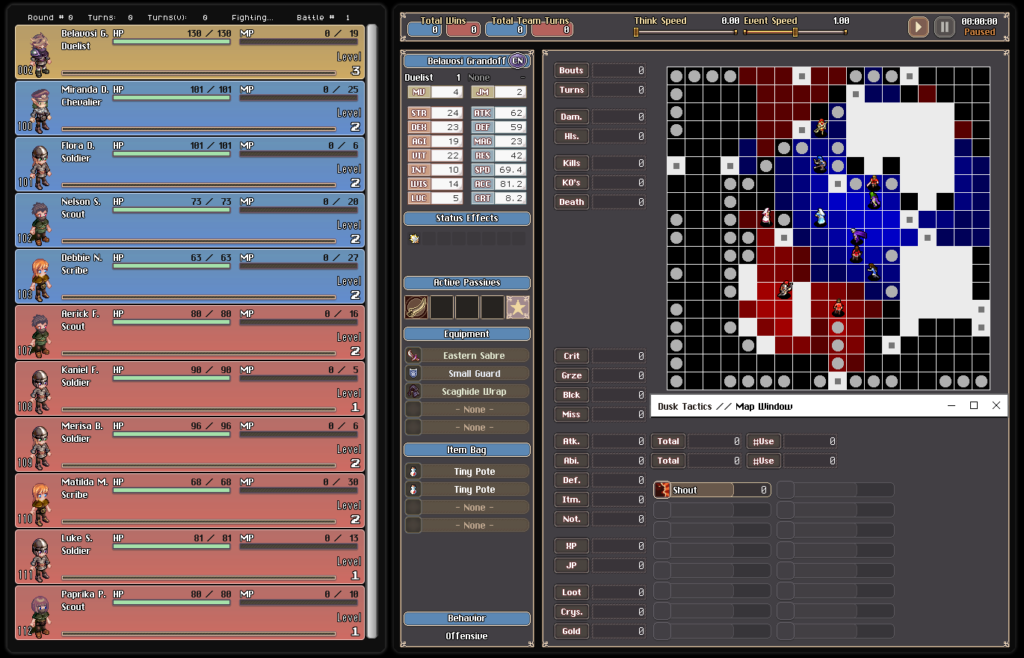Click the Gold stat button
This screenshot has height=658, width=1024.
click(571, 631)
